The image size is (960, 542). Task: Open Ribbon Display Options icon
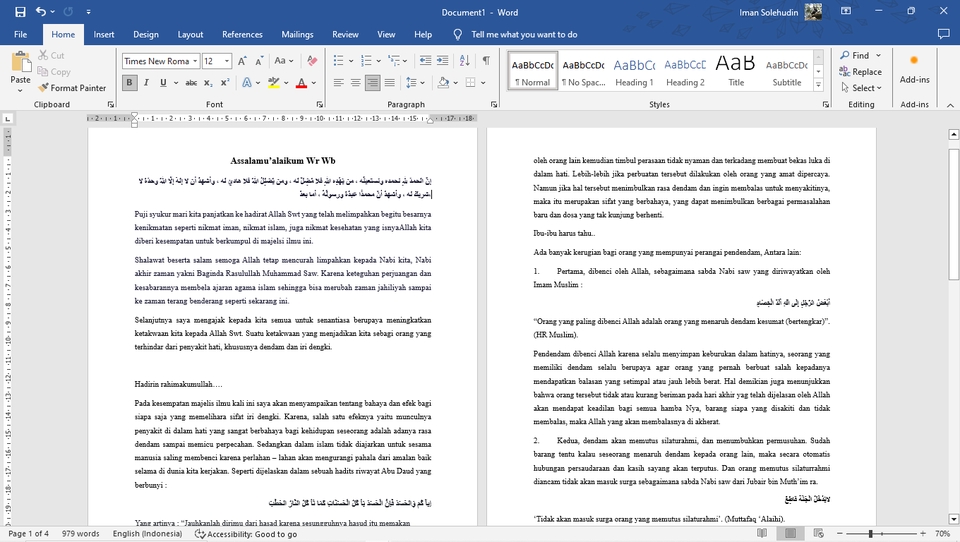tap(846, 11)
